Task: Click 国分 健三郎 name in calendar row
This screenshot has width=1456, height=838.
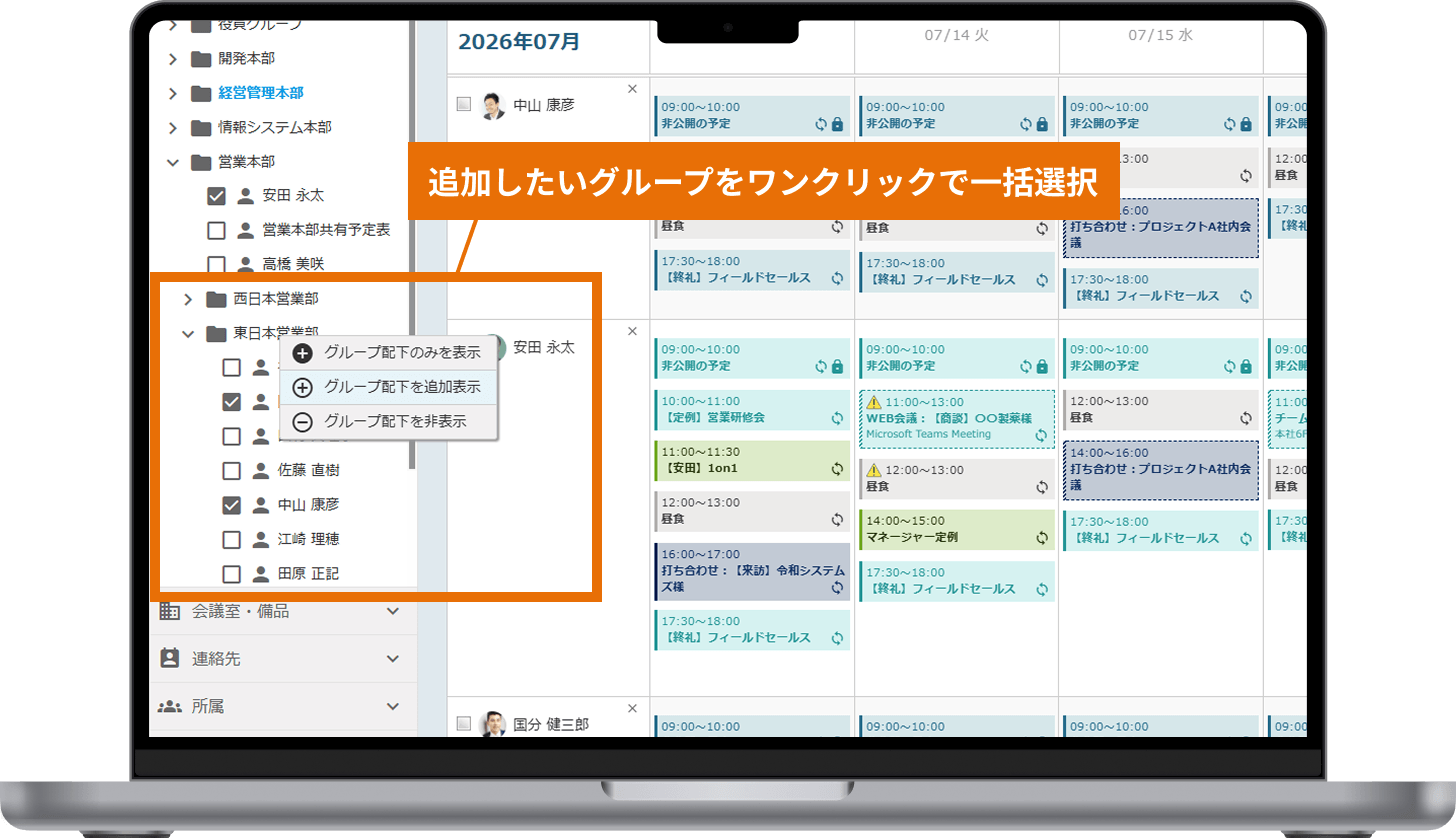Action: coord(551,725)
